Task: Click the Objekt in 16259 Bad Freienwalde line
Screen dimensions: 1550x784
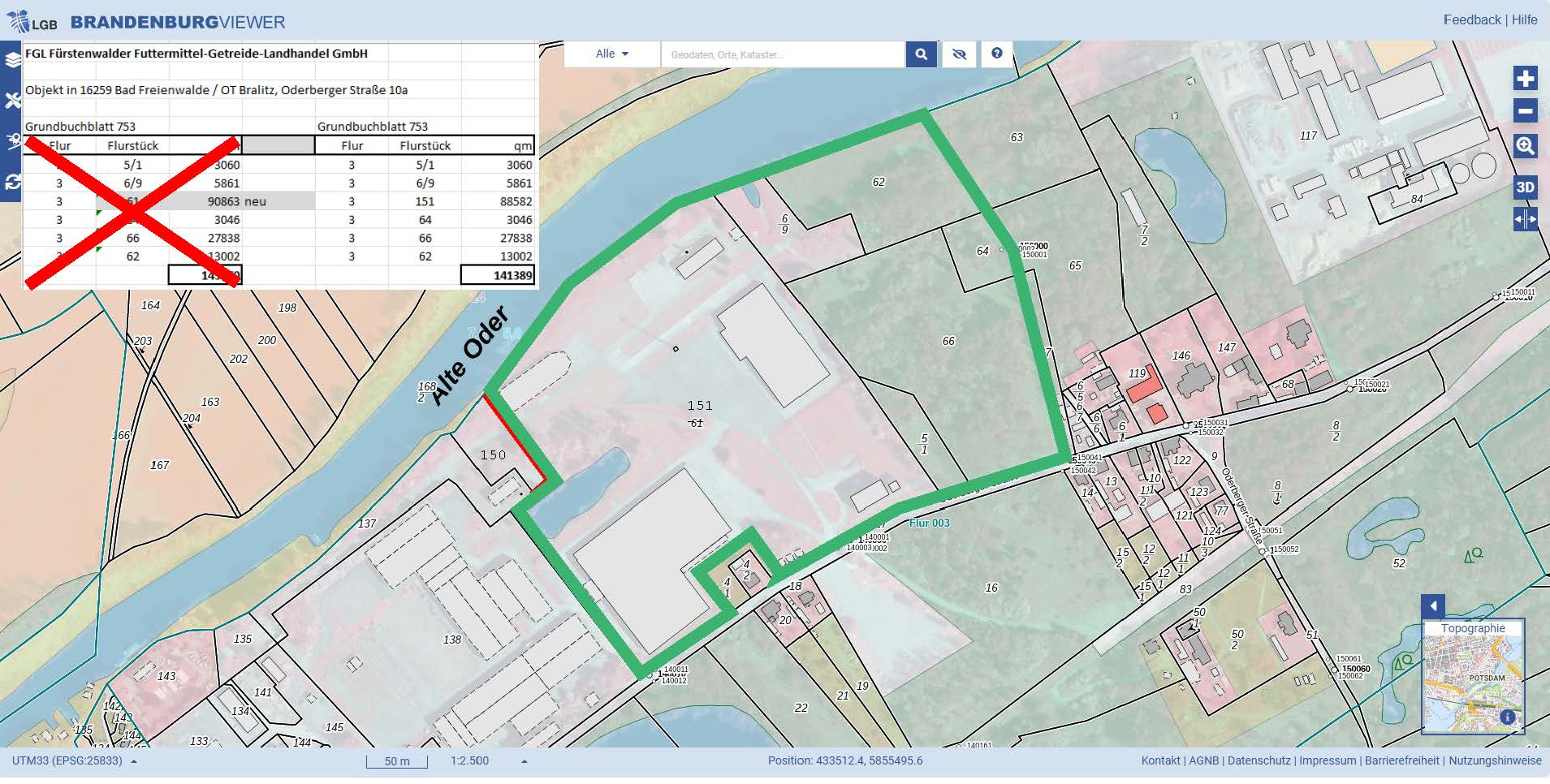Action: [216, 90]
